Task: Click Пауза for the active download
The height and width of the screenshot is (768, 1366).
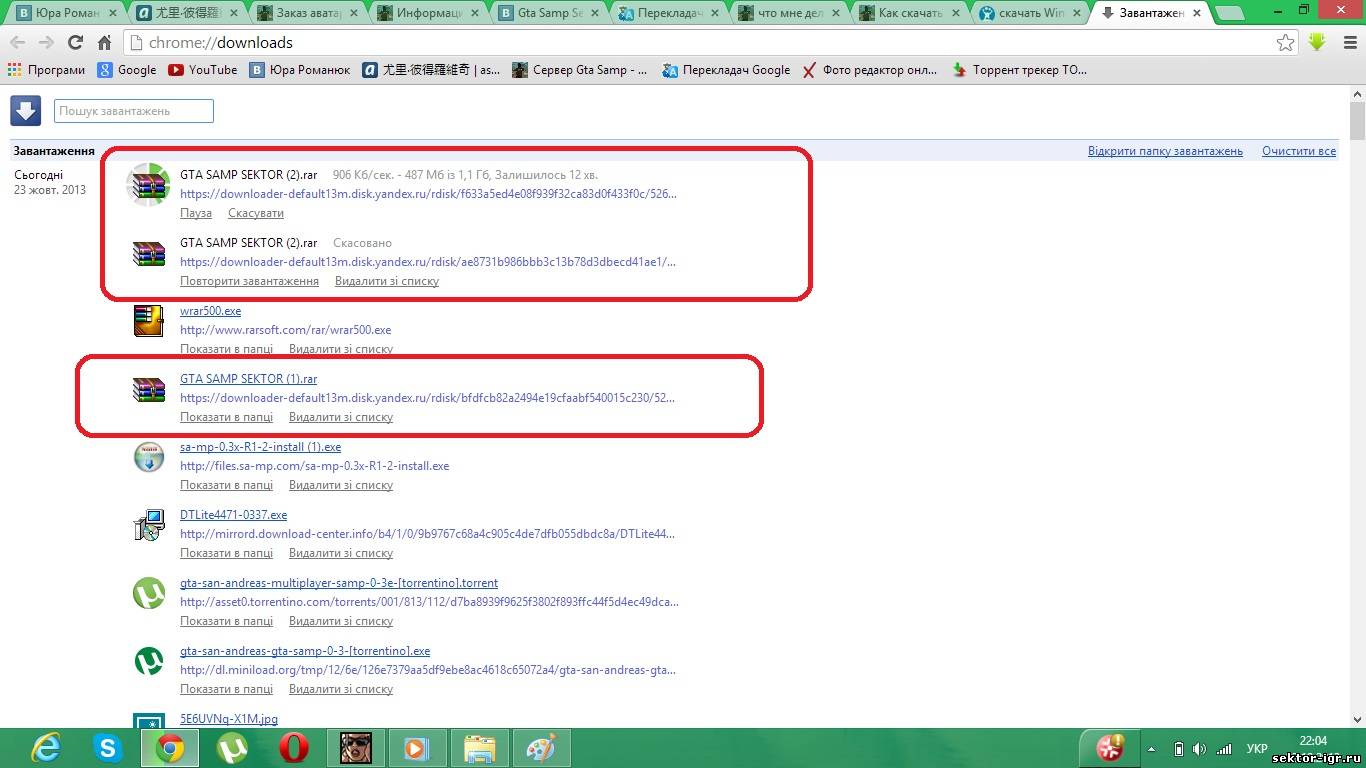Action: click(196, 213)
